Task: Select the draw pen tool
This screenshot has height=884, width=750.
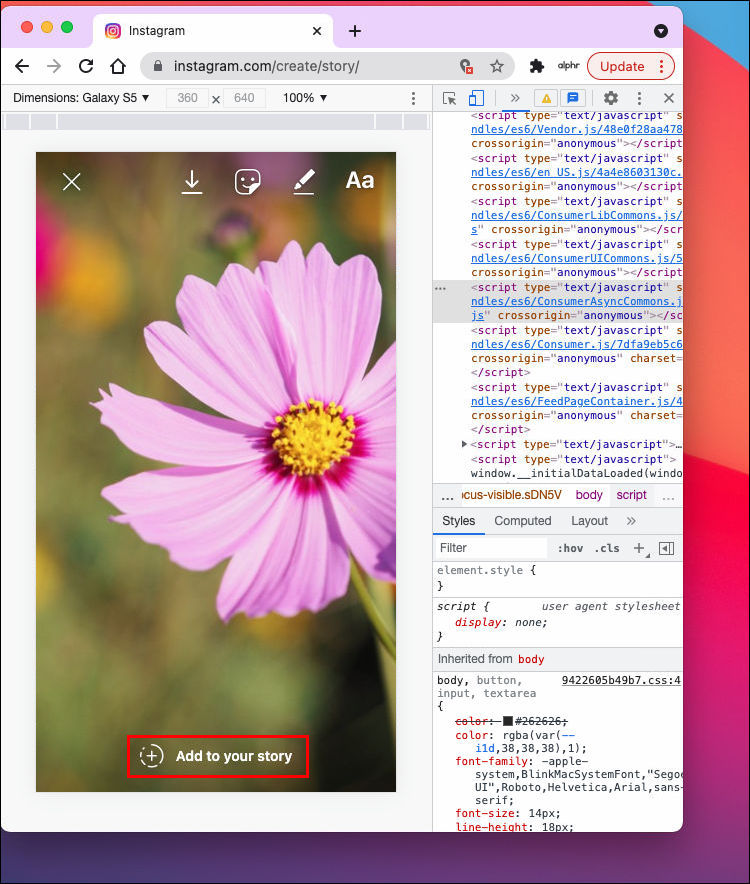Action: [303, 181]
